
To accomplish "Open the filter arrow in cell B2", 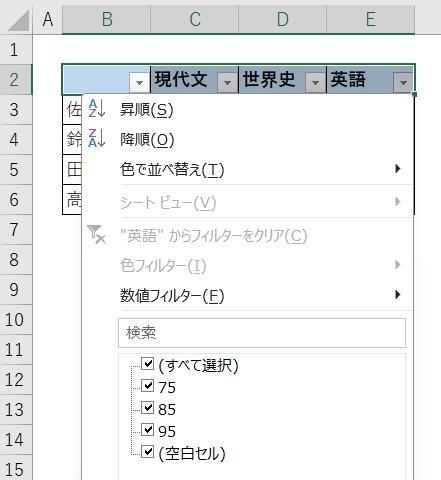I will tap(139, 82).
